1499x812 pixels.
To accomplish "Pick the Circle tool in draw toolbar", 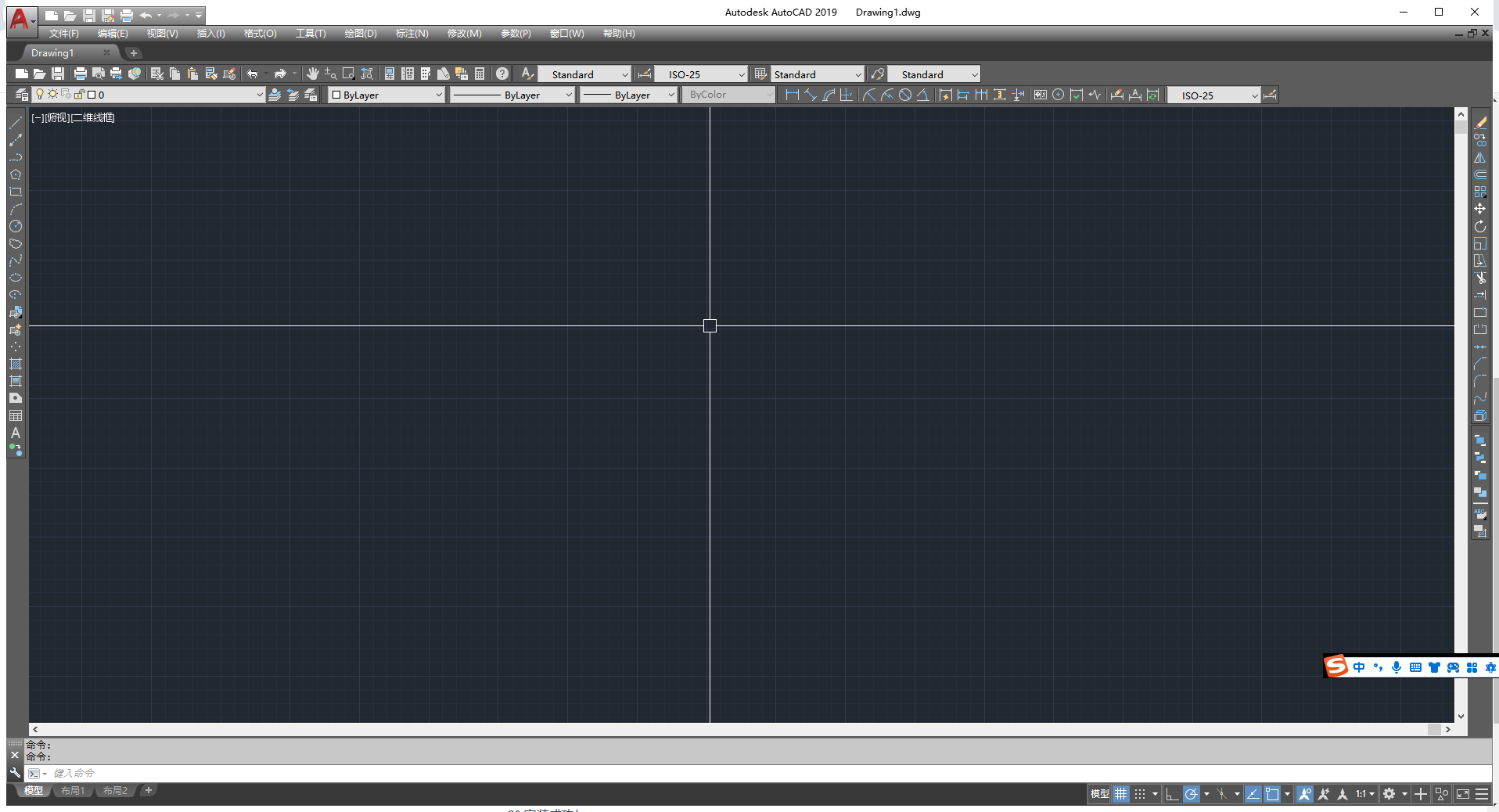I will point(15,226).
